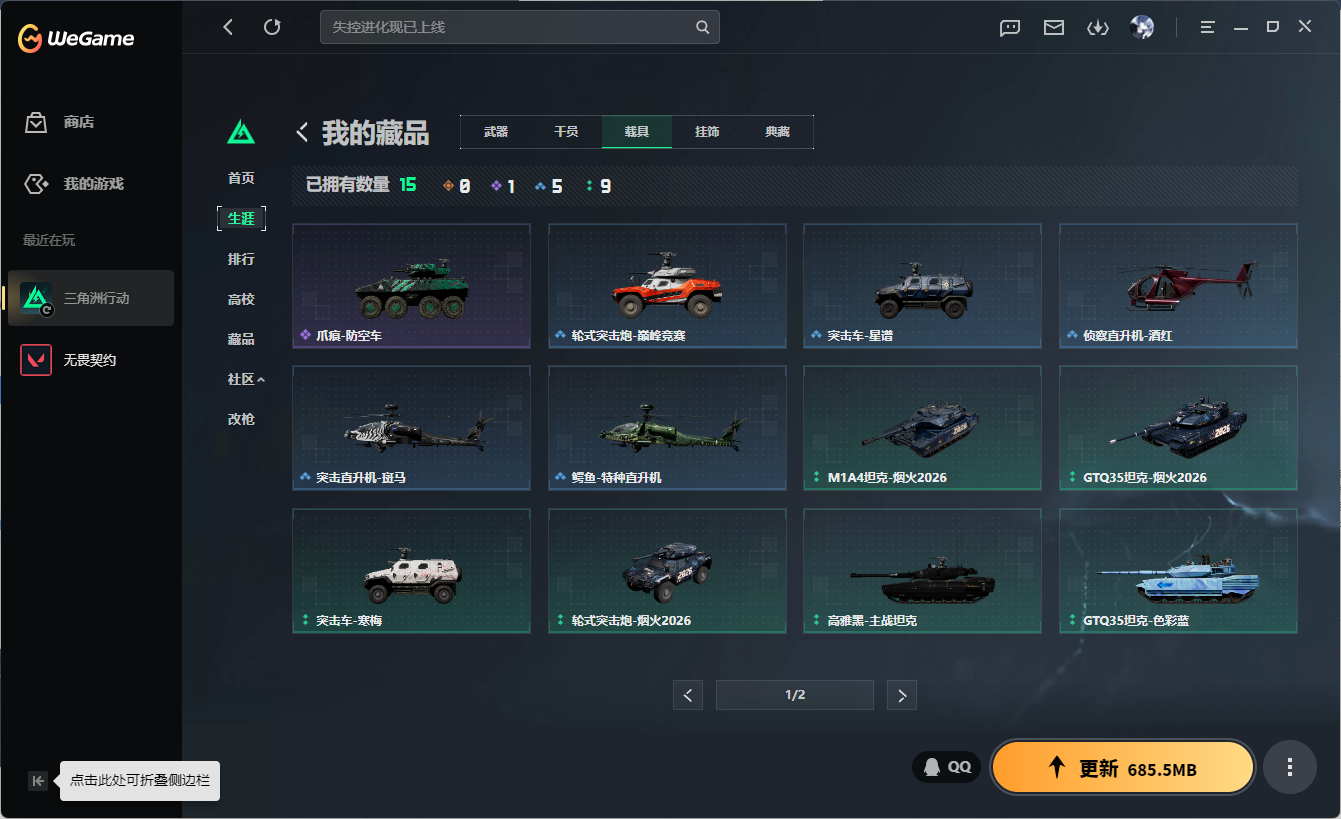Click the 已拥有数量 15 count text
This screenshot has width=1341, height=819.
361,185
